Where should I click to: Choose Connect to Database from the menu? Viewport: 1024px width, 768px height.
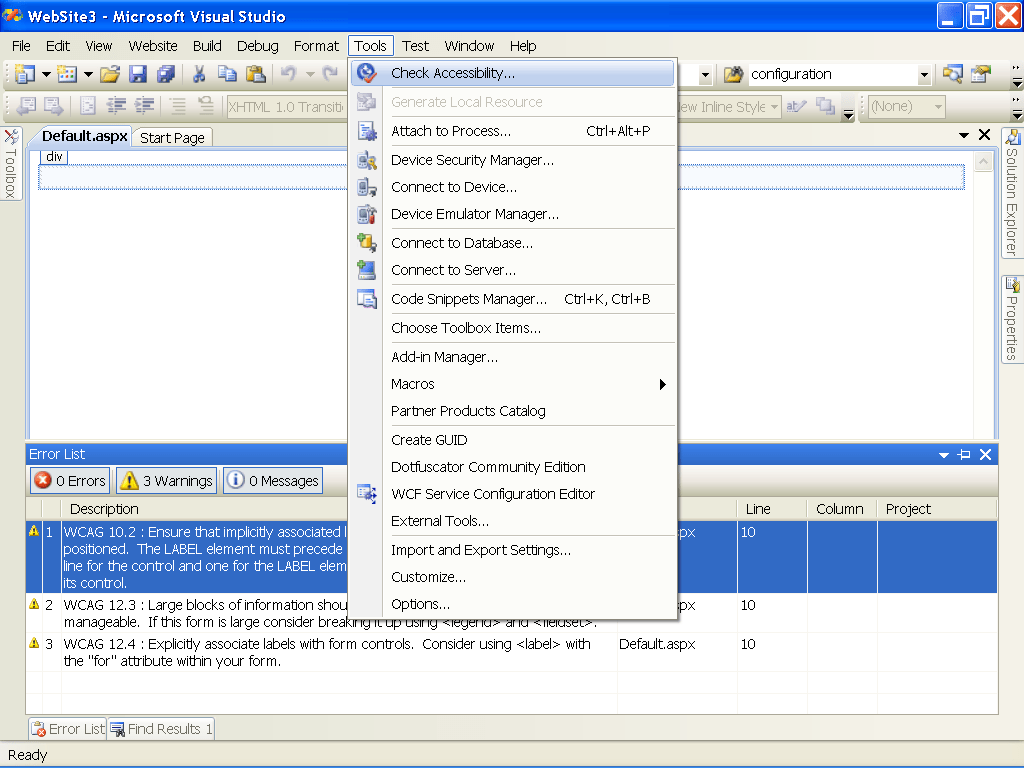pos(461,243)
